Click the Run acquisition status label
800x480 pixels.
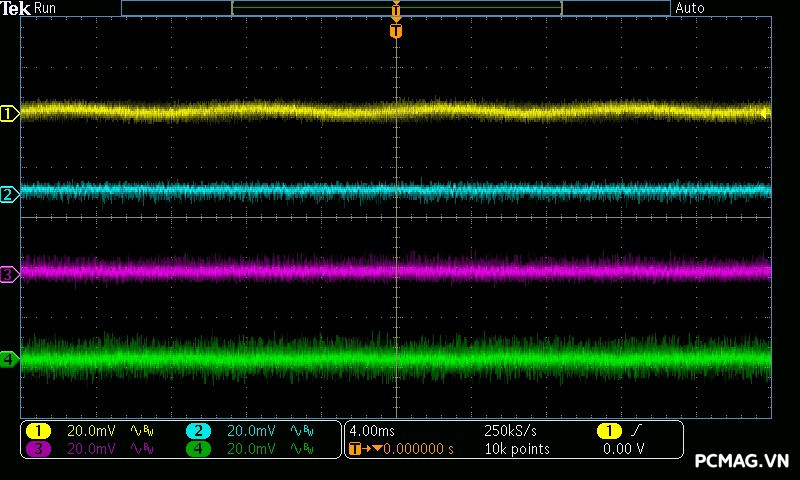click(45, 8)
